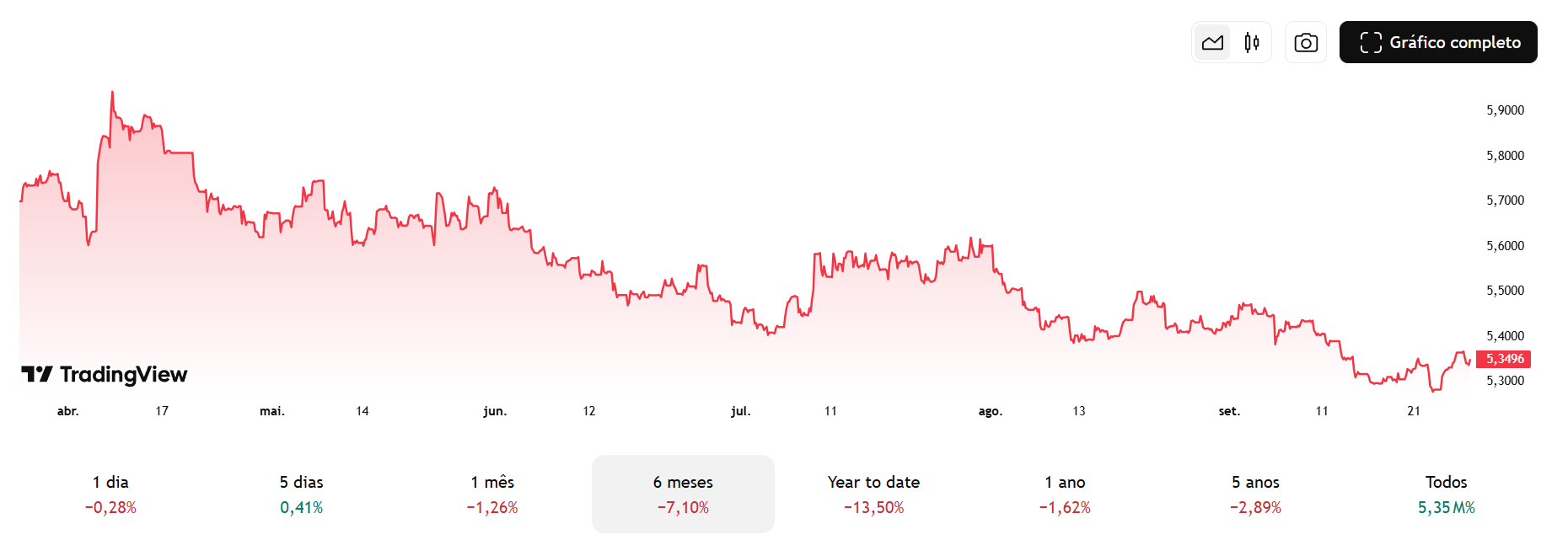This screenshot has width=1568, height=556.
Task: Click the jun. date label on time axis
Action: coord(495,411)
